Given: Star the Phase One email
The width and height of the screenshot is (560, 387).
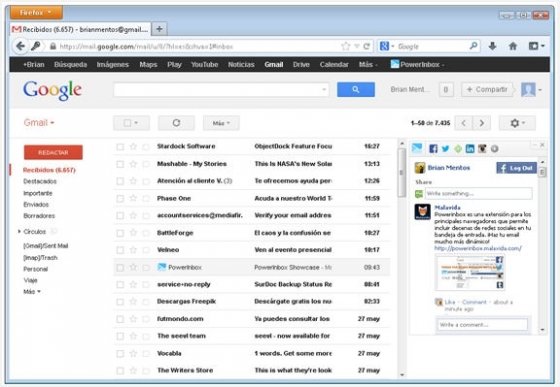Looking at the screenshot, I should (133, 198).
